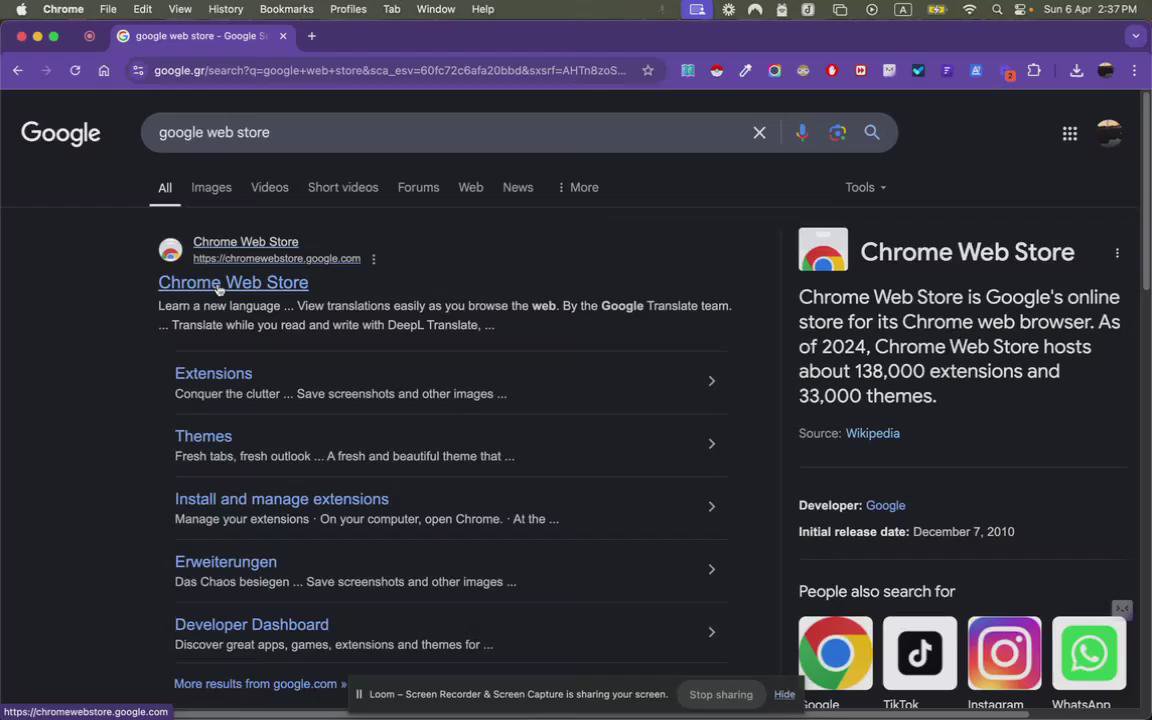This screenshot has width=1152, height=720.
Task: Open Google account profile picture
Action: coord(1109,133)
